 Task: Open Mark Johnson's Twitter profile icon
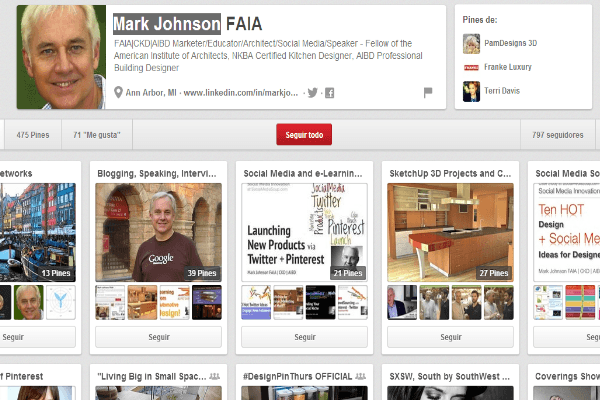point(313,93)
